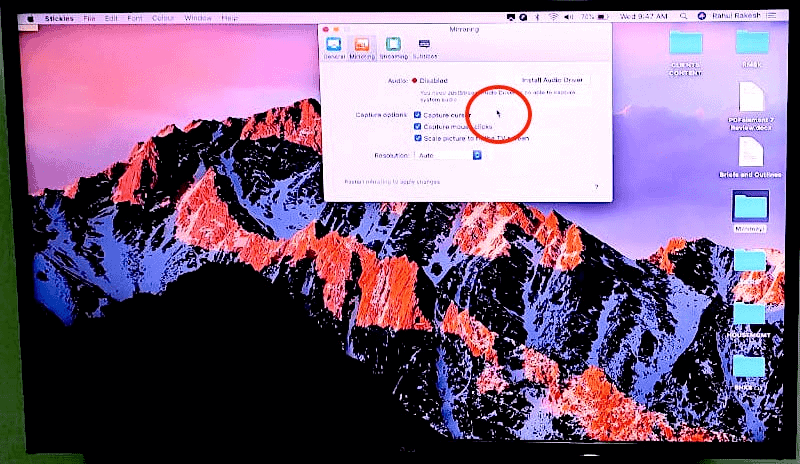This screenshot has height=464, width=800.
Task: Select Briefs and Outlines document
Action: (750, 157)
